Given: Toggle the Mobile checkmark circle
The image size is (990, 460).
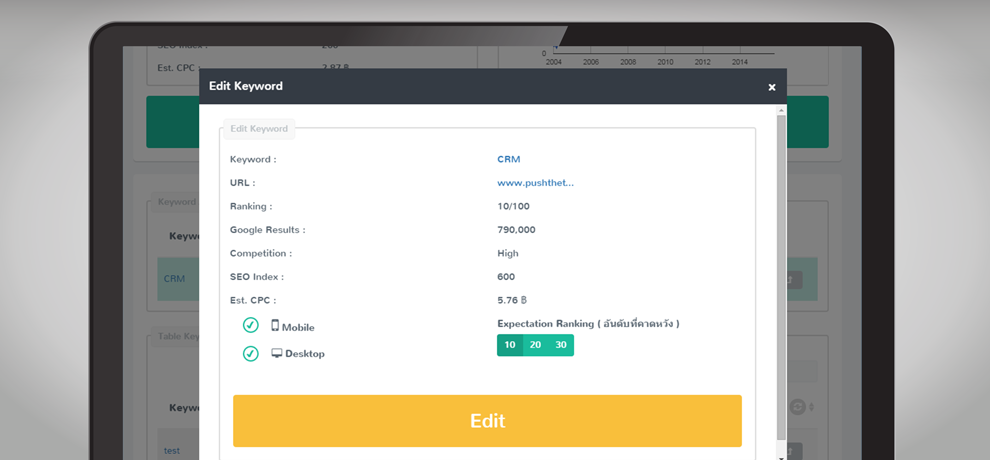Looking at the screenshot, I should click(x=251, y=326).
